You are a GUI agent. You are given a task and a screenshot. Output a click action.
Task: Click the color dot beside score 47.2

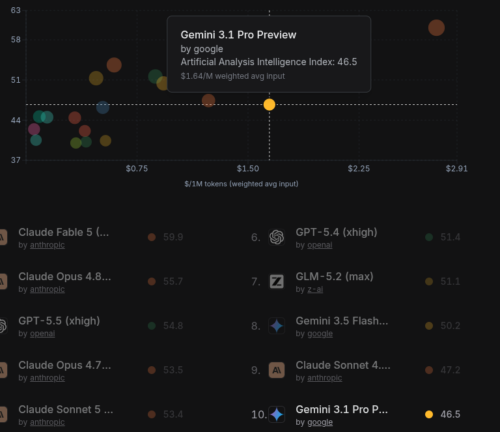[429, 370]
